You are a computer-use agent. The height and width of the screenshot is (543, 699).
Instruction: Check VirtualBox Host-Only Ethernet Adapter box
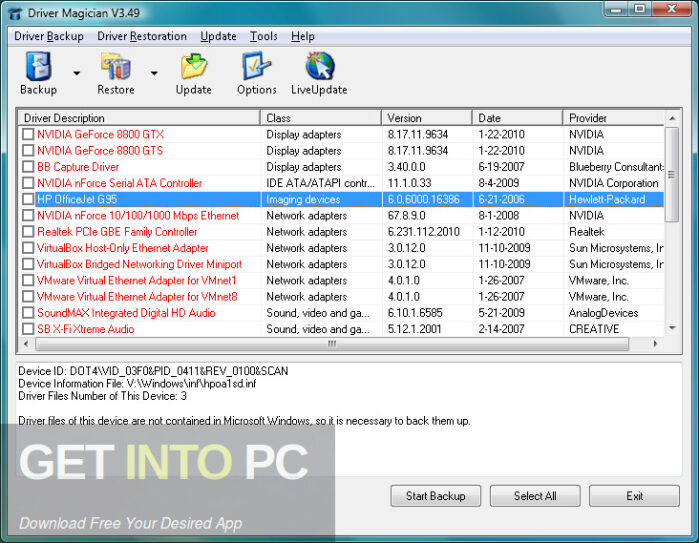(28, 248)
